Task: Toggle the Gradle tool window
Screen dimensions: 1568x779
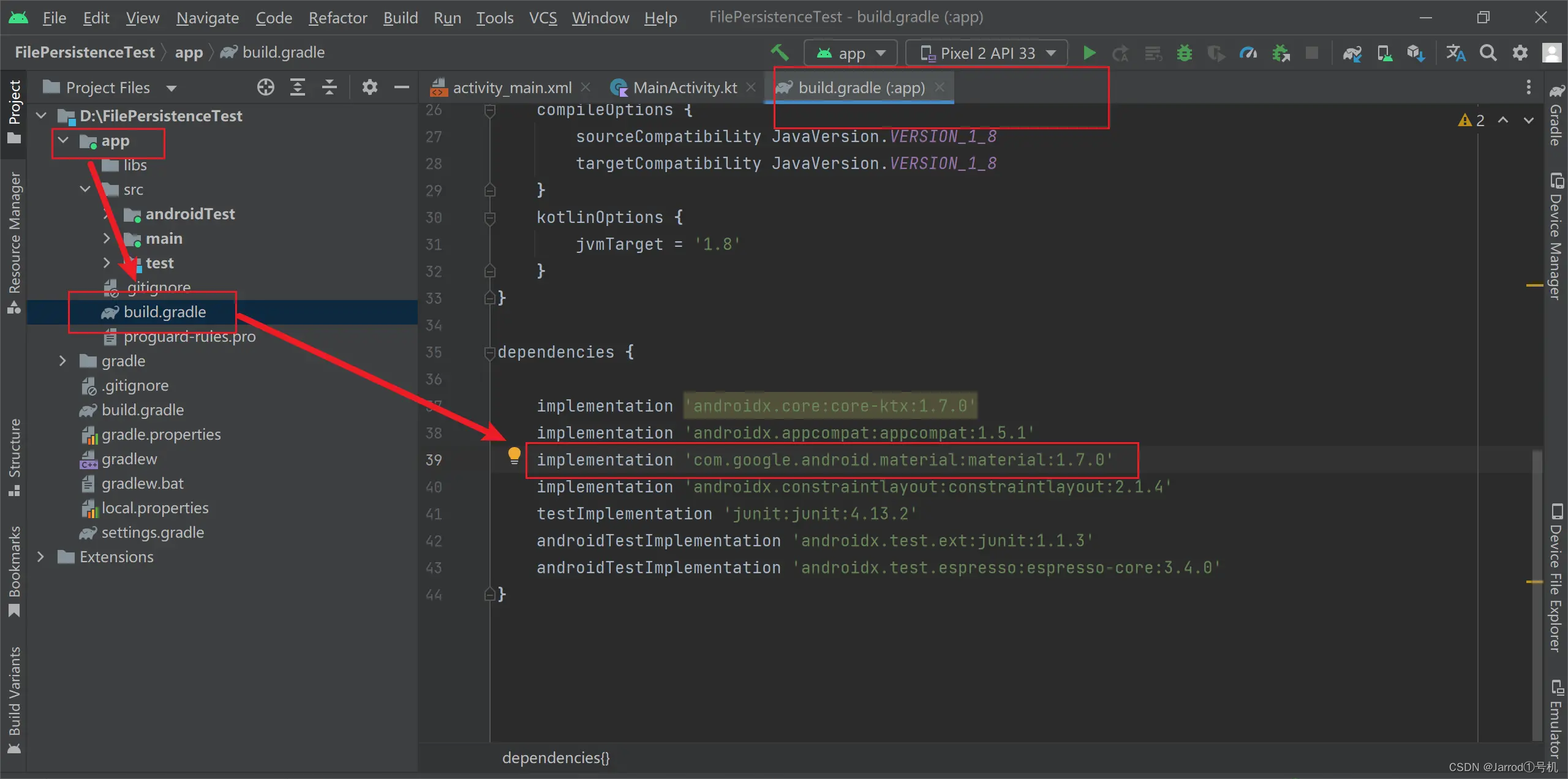Action: click(x=1556, y=115)
